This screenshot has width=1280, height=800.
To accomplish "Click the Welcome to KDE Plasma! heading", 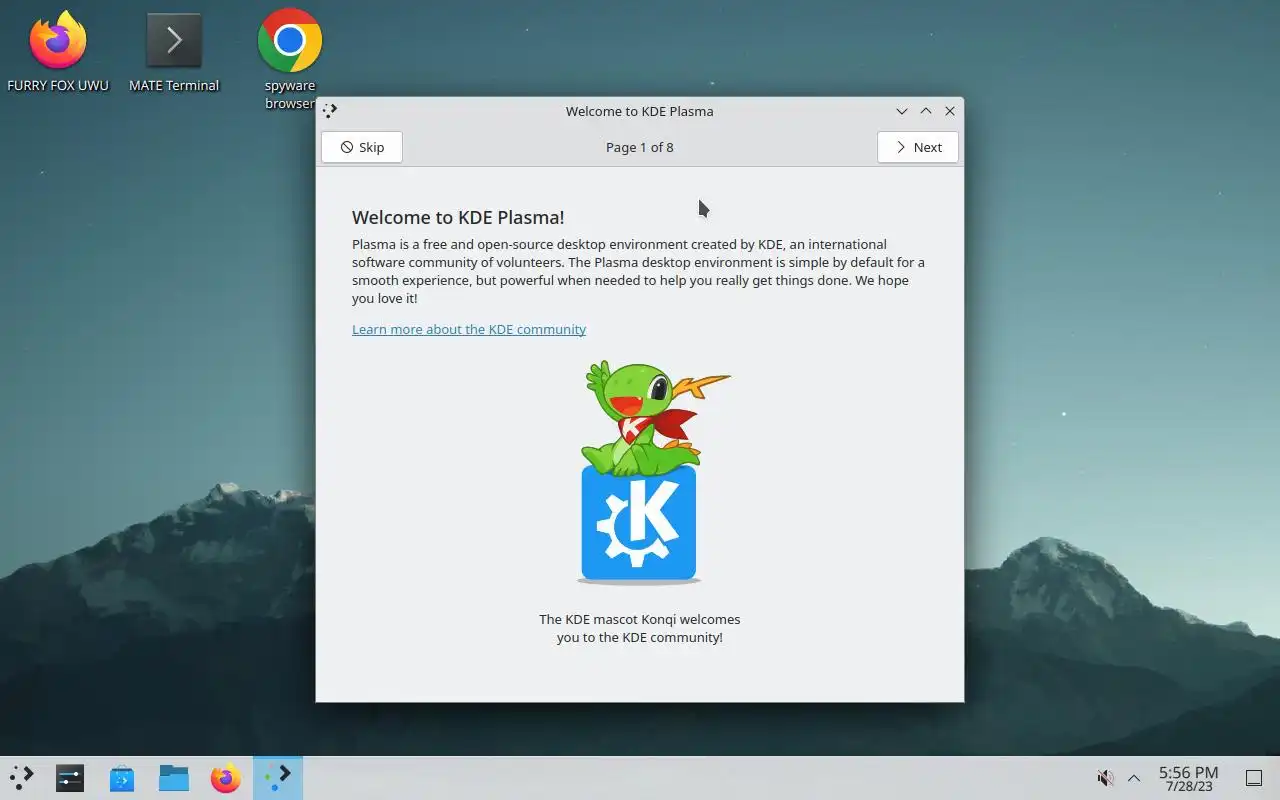I will tap(458, 217).
